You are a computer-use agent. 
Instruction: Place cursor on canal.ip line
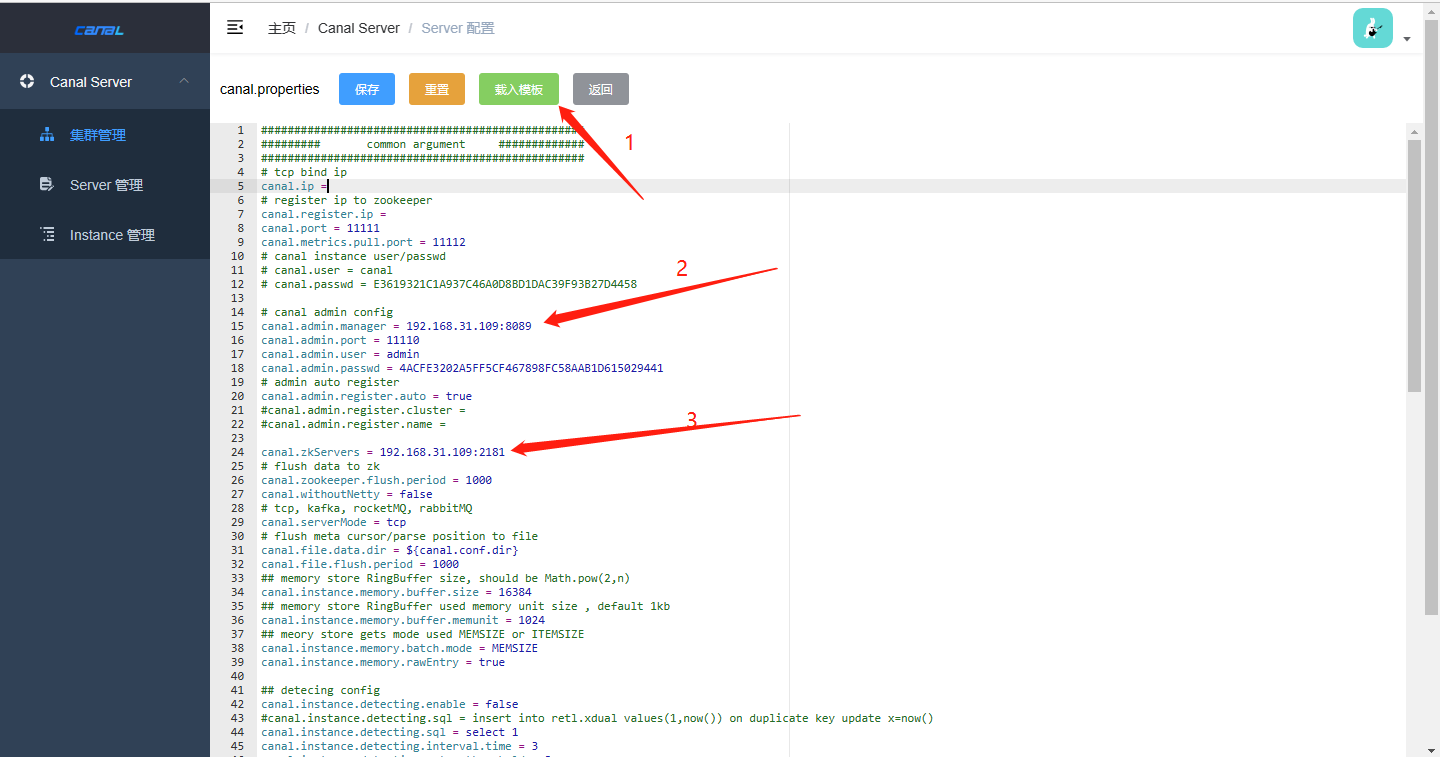pos(294,186)
